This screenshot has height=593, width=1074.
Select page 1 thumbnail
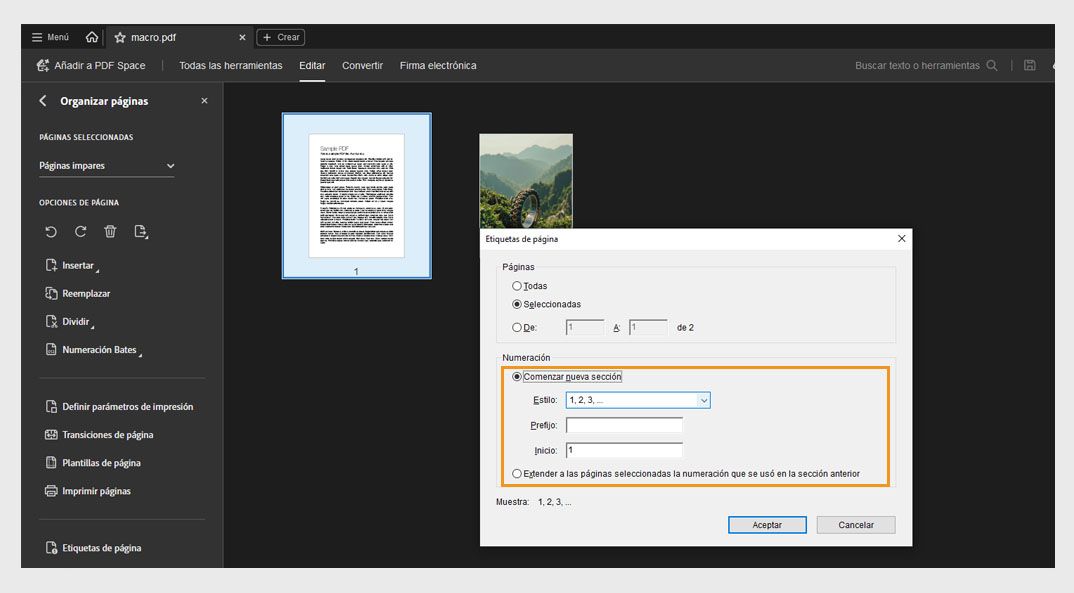coord(357,196)
